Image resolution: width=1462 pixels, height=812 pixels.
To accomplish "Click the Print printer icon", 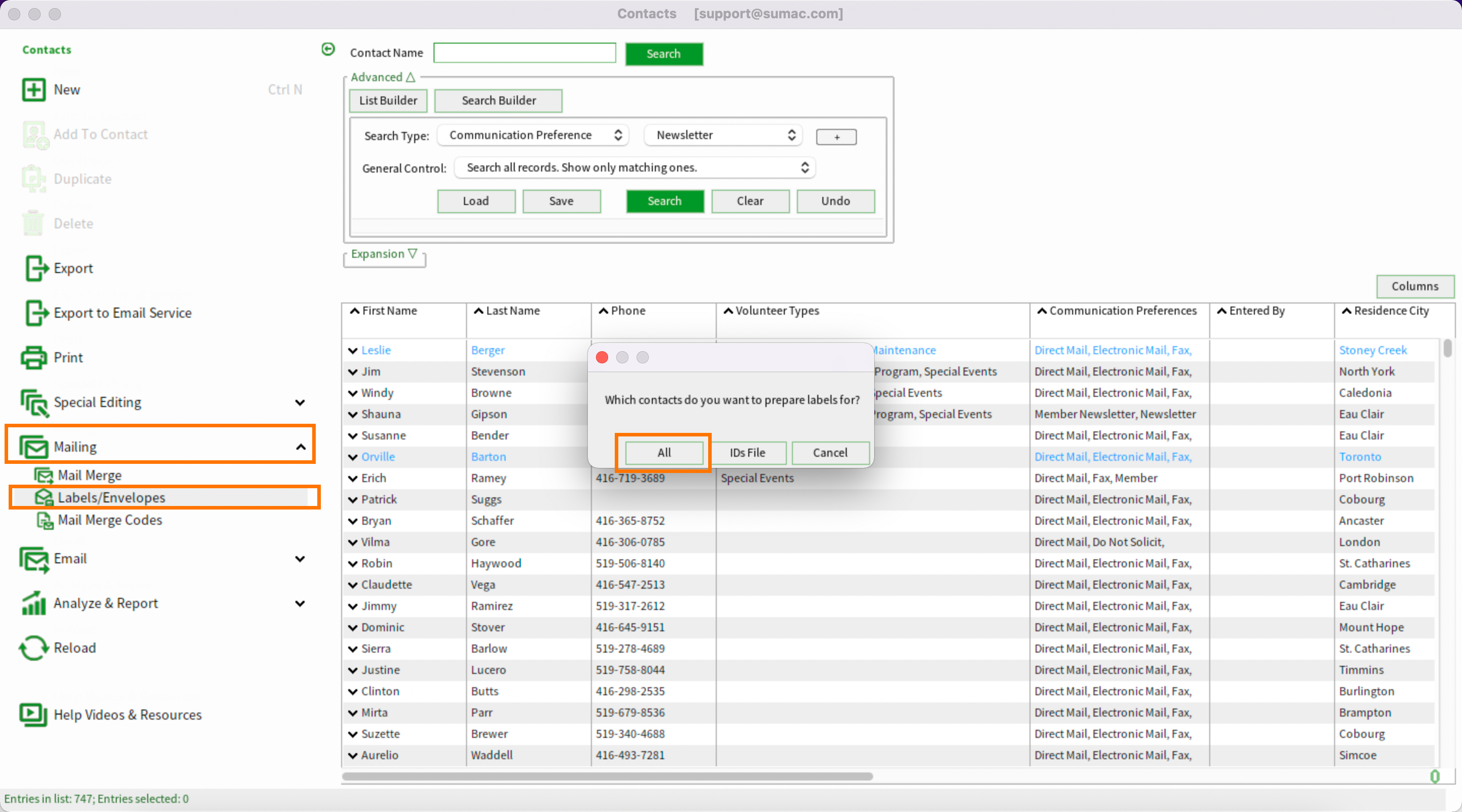I will coord(34,357).
